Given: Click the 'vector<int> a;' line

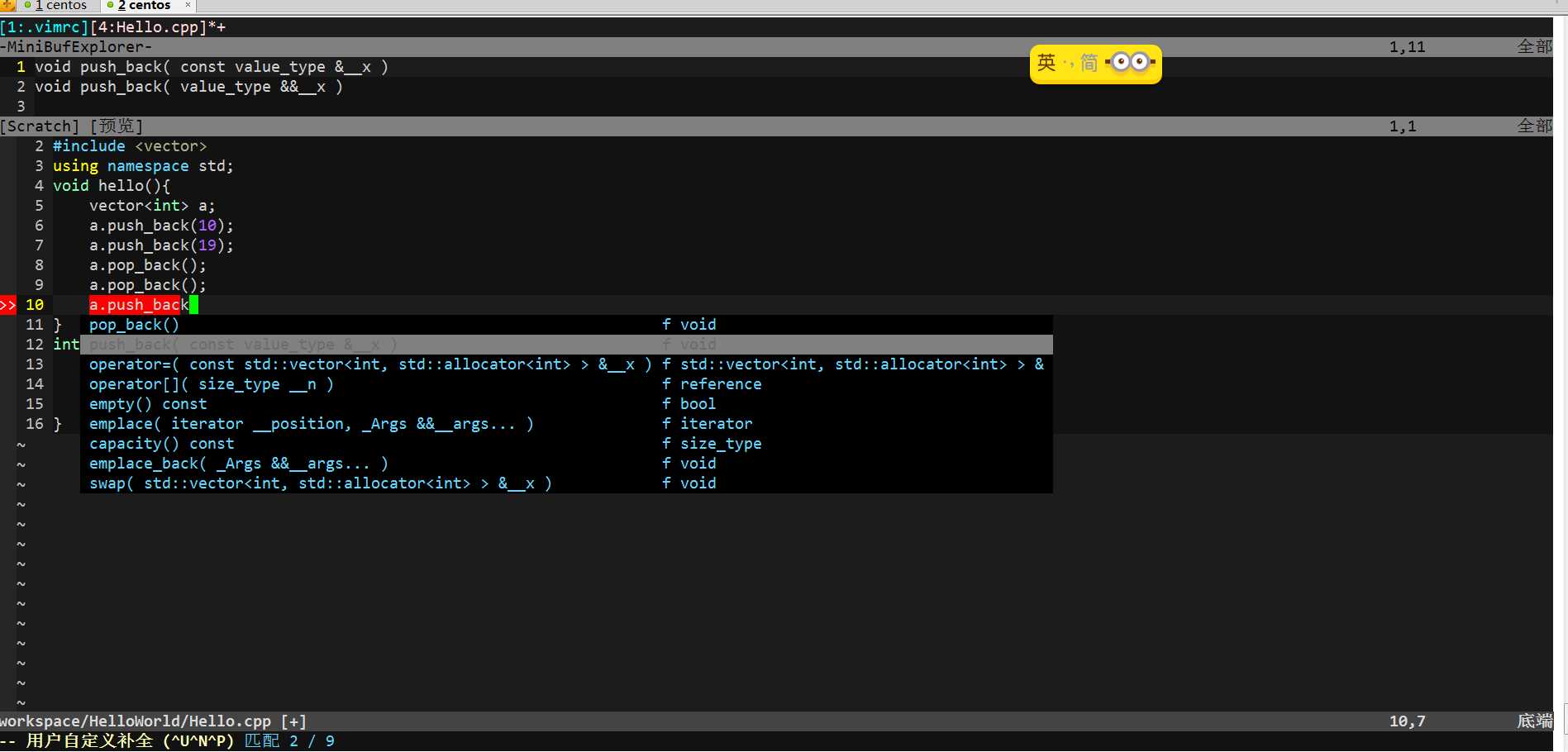Looking at the screenshot, I should click(152, 206).
